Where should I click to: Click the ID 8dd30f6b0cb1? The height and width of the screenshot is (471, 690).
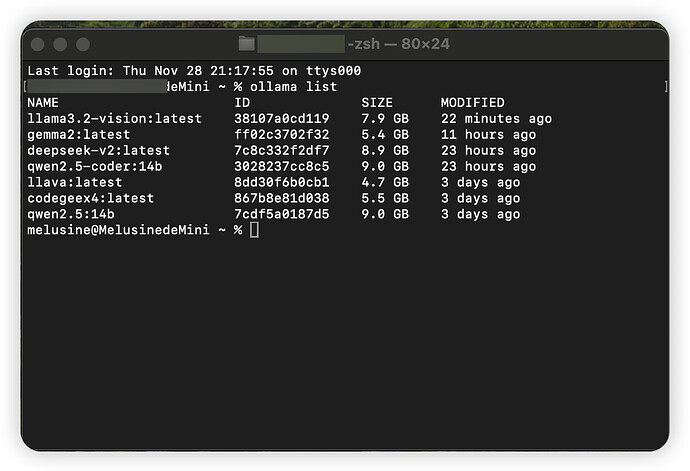pos(282,182)
